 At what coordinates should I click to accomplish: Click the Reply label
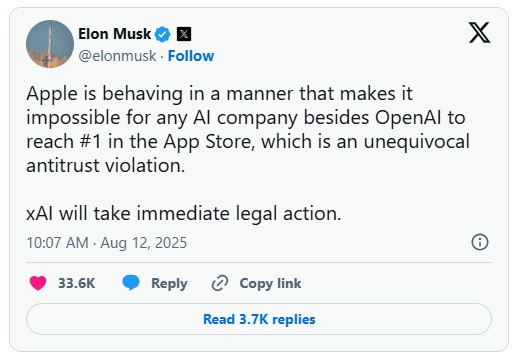coord(169,284)
